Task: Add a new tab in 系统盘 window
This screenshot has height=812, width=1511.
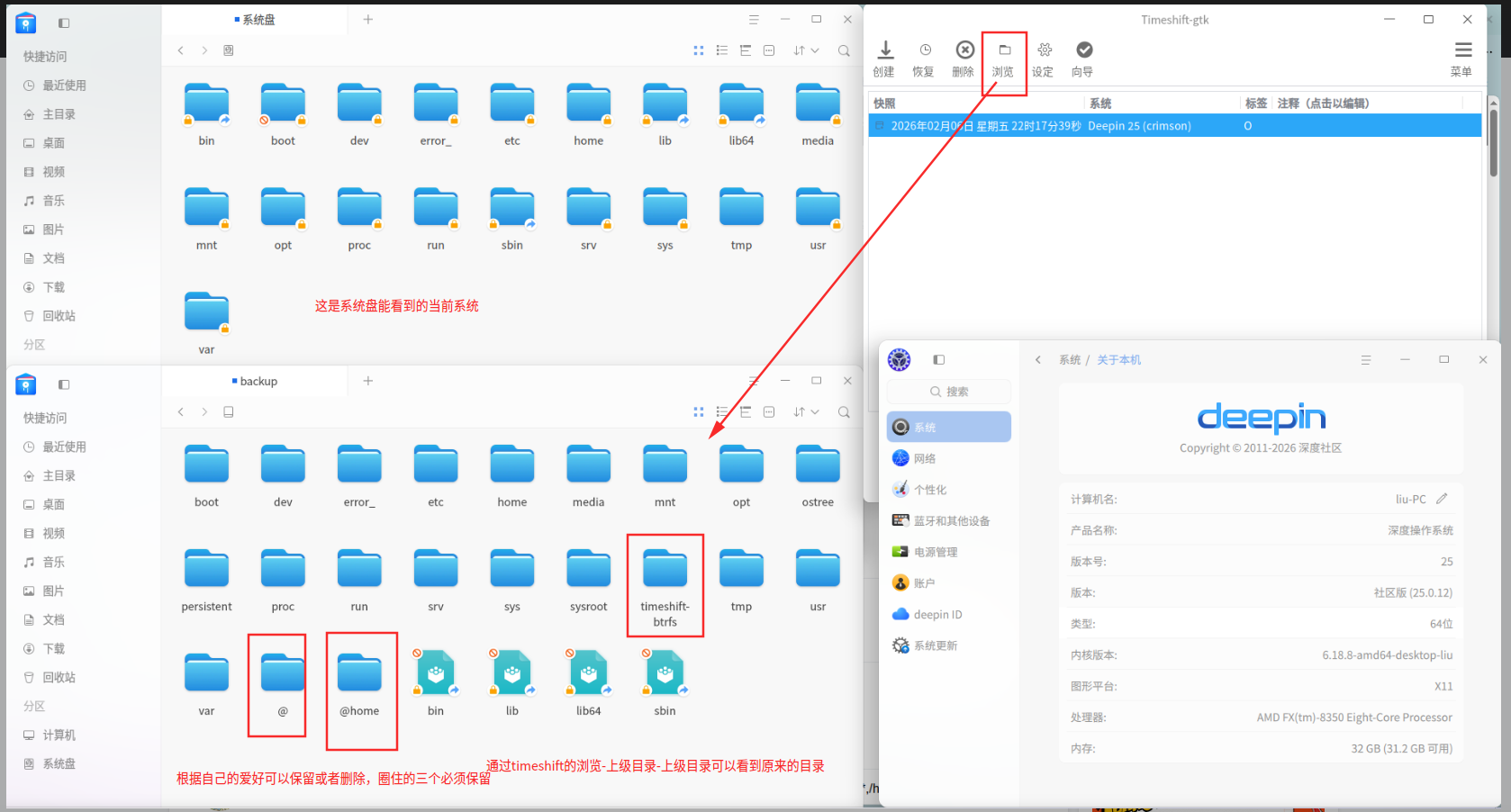Action: click(x=368, y=20)
